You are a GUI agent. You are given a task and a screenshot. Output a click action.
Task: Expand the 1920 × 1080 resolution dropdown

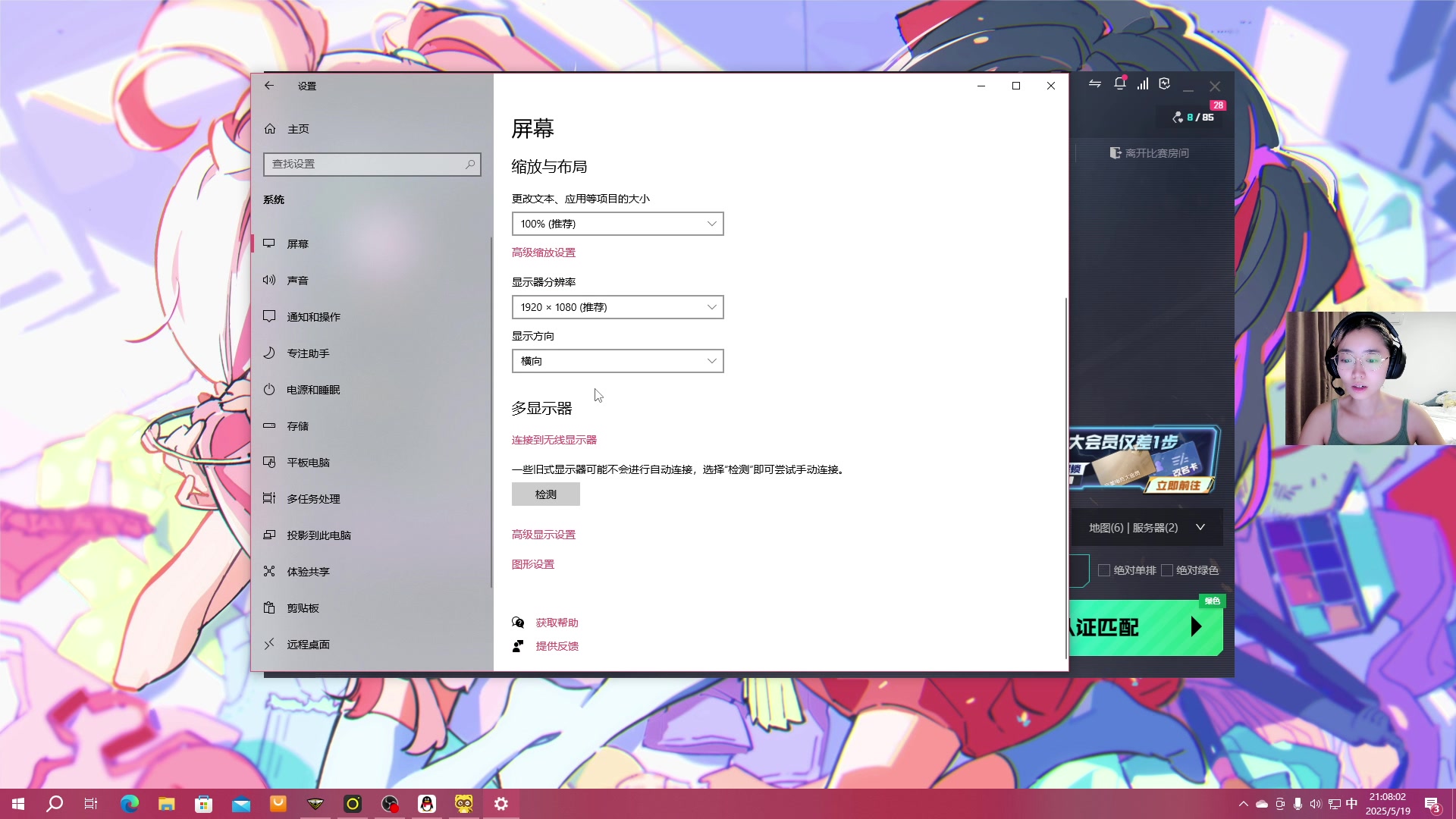click(x=617, y=307)
